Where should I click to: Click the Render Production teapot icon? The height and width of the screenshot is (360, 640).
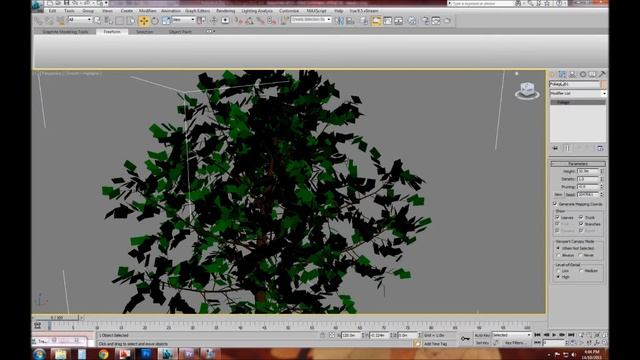[448, 20]
